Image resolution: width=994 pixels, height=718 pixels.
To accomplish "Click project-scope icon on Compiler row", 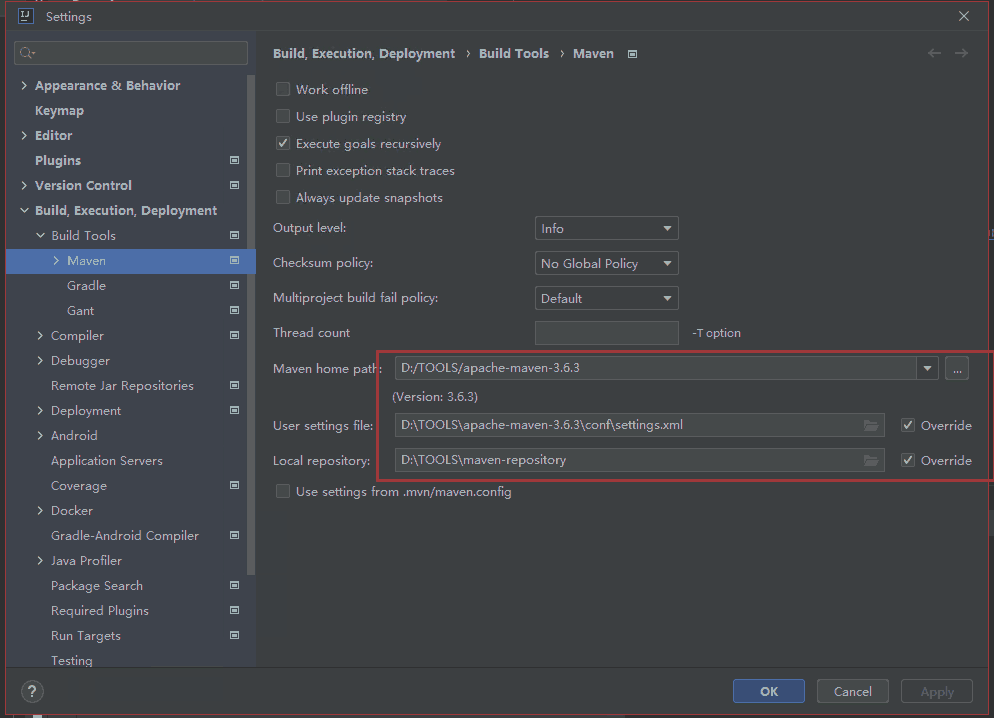I will point(235,335).
